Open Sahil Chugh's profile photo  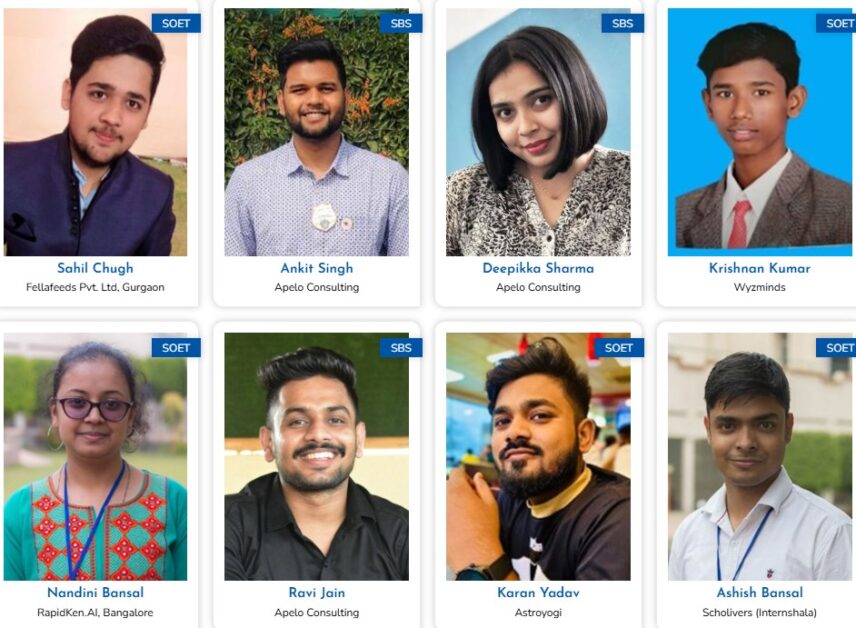pyautogui.click(x=96, y=132)
